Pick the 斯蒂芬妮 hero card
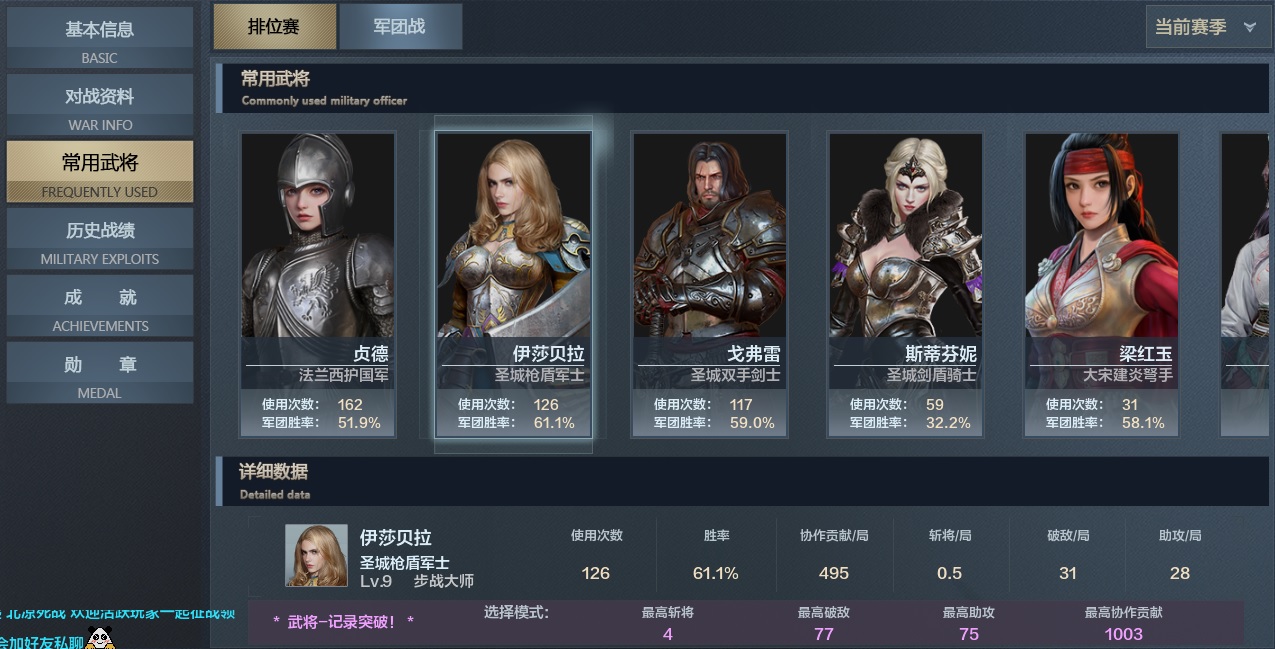The width and height of the screenshot is (1275, 649). [x=905, y=284]
